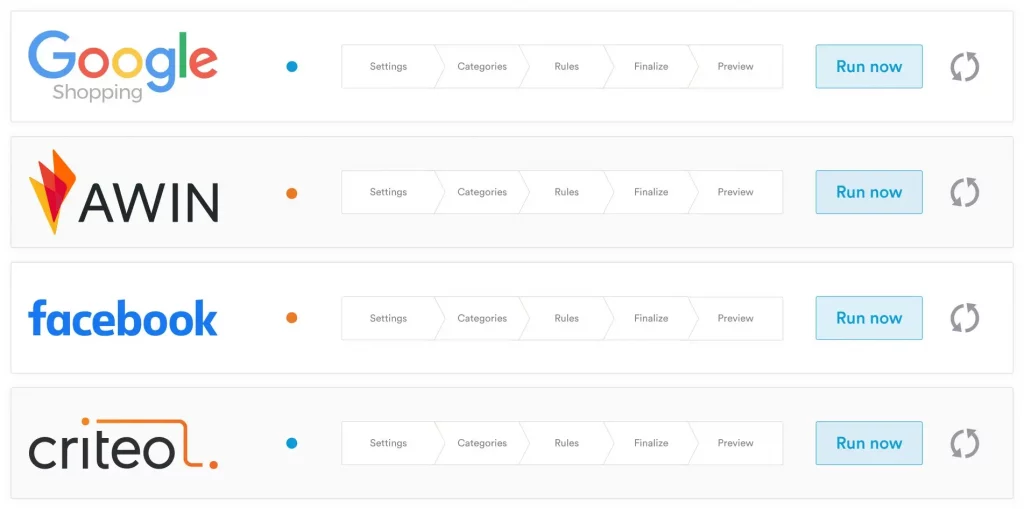Viewport: 1024px width, 509px height.
Task: Click the facebook logo
Action: click(x=123, y=318)
